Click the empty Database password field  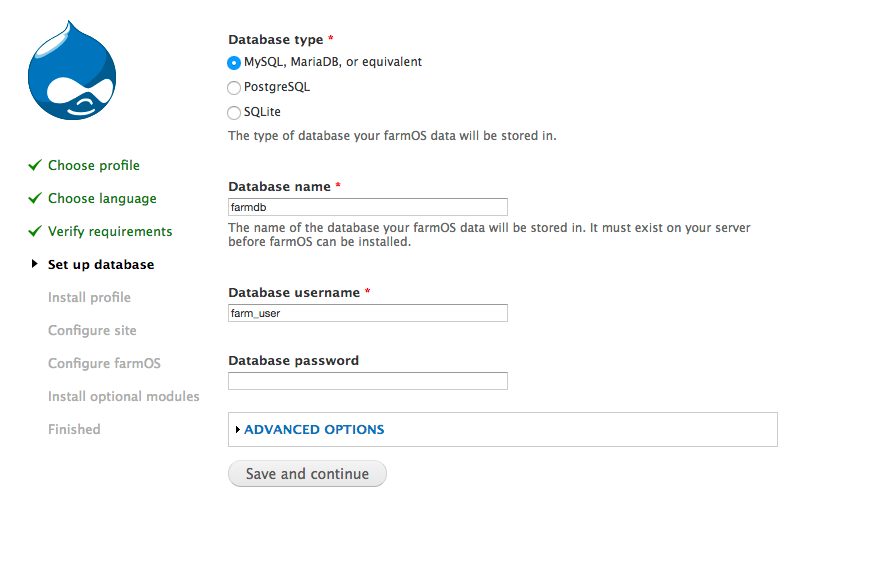pyautogui.click(x=367, y=381)
